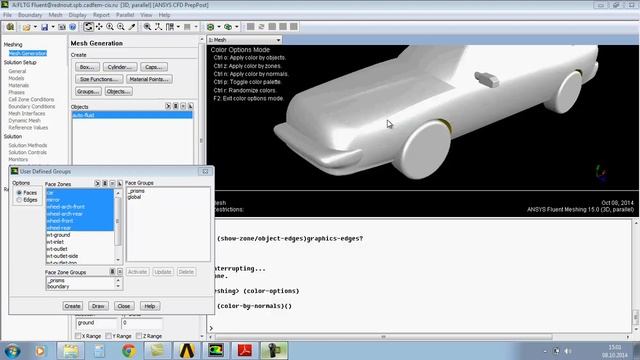Open the Parallel menu
This screenshot has height=360, width=640.
(125, 15)
